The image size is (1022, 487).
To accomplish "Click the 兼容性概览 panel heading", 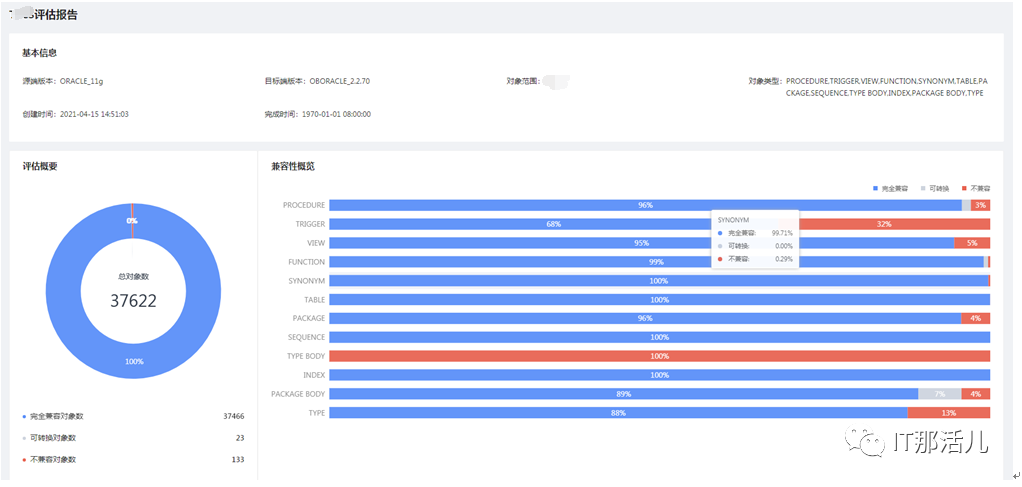I will 293,166.
